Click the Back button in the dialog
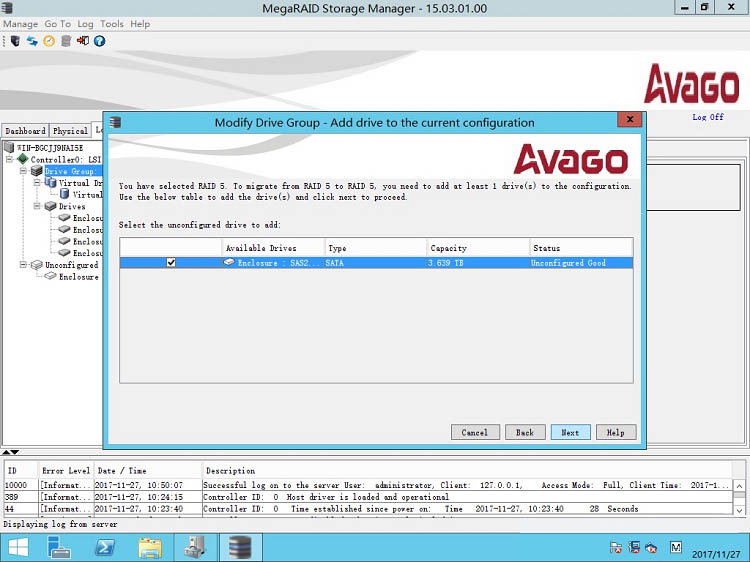This screenshot has width=750, height=562. coord(525,432)
